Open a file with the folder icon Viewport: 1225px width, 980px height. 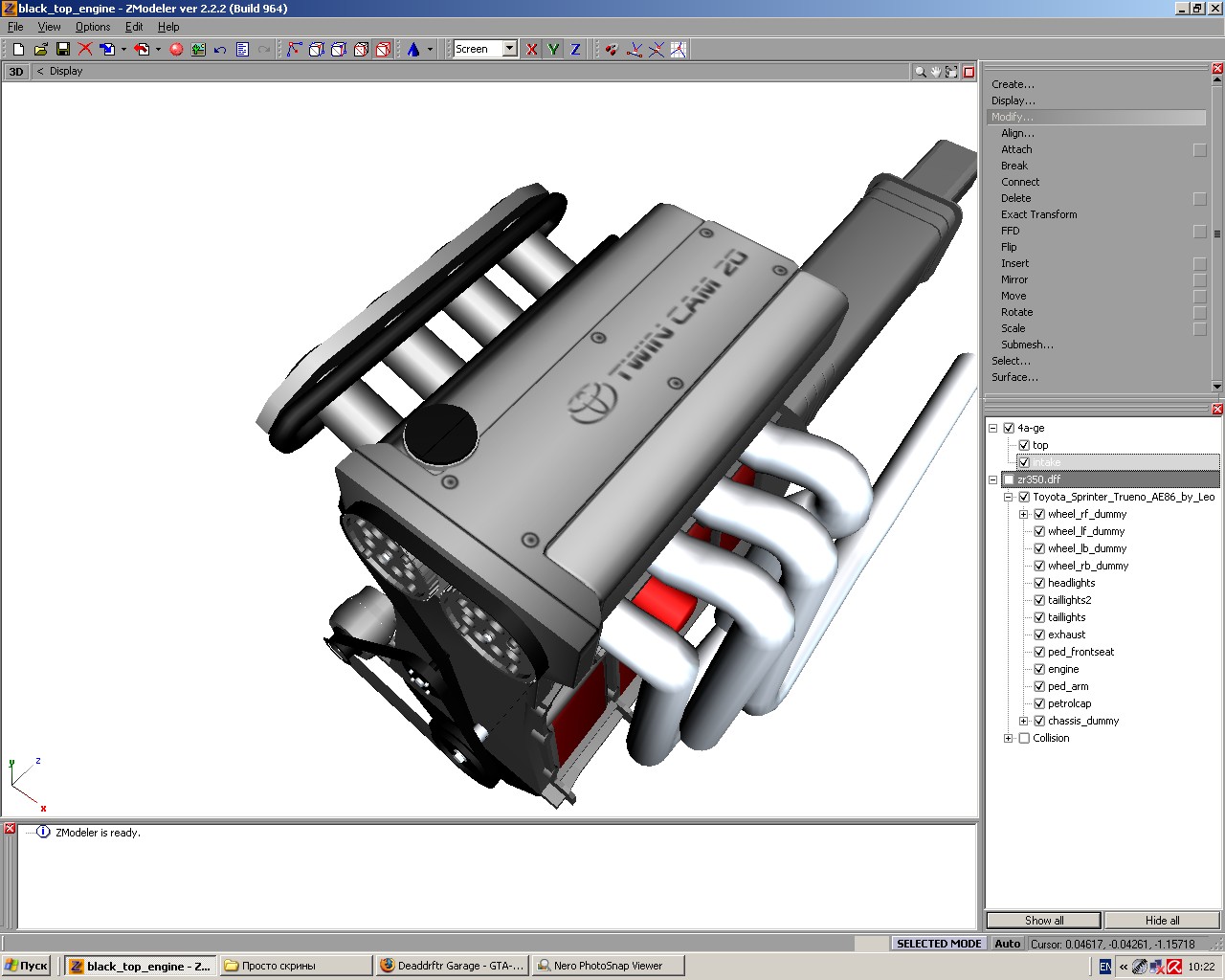pos(40,49)
